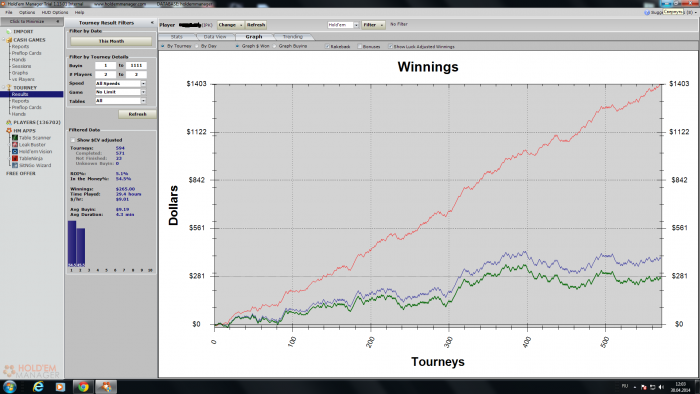
Task: Collapse the Cash Games tree node
Action: (4, 40)
